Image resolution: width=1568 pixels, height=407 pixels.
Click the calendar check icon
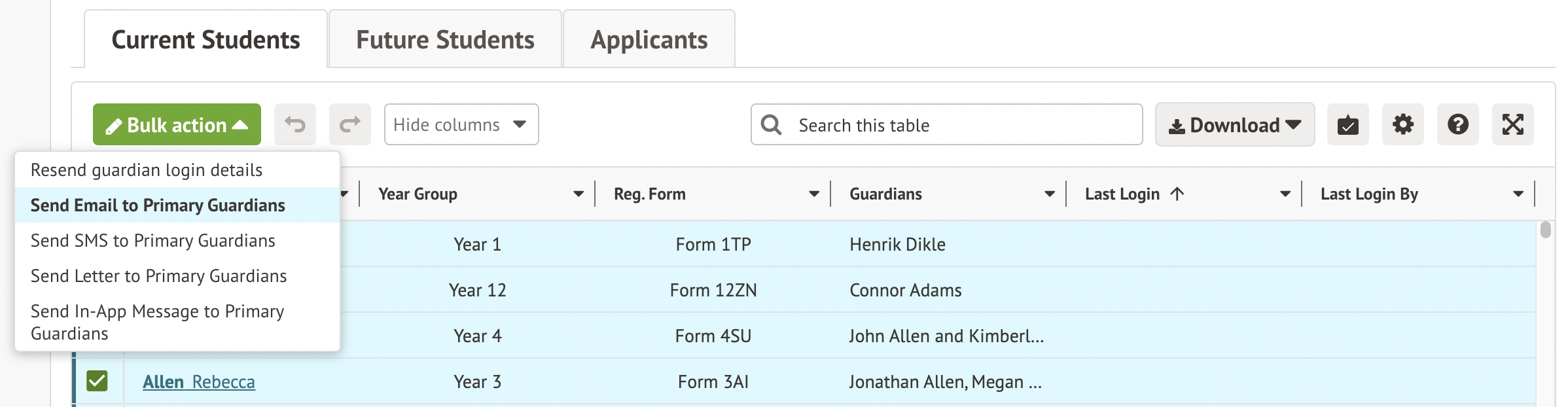1347,124
